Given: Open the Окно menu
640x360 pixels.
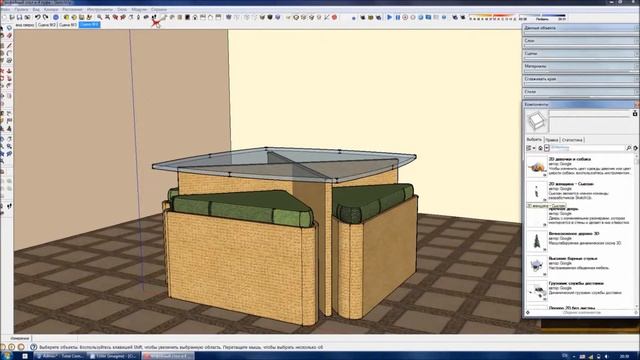Looking at the screenshot, I should coord(122,9).
